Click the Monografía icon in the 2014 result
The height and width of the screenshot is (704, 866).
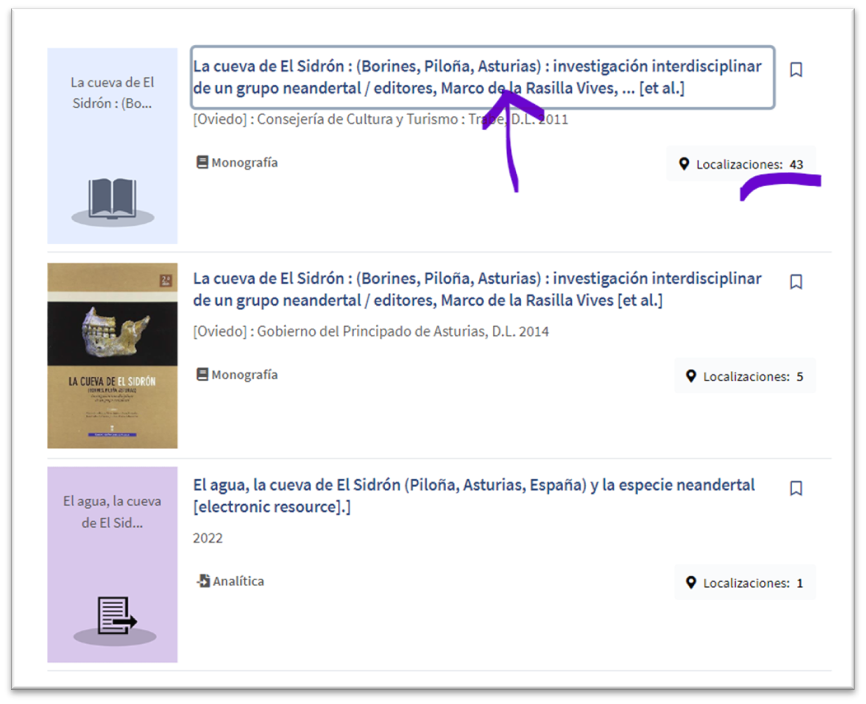(x=202, y=375)
